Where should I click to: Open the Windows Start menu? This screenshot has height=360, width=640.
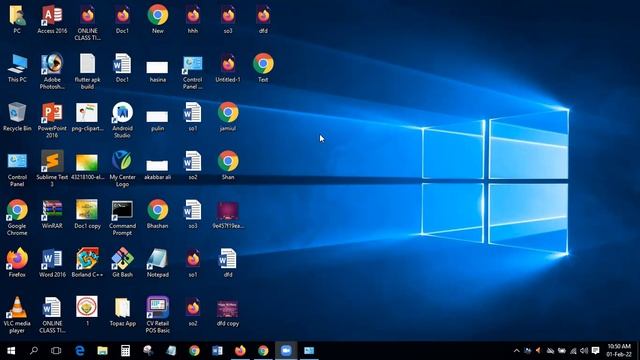click(11, 351)
